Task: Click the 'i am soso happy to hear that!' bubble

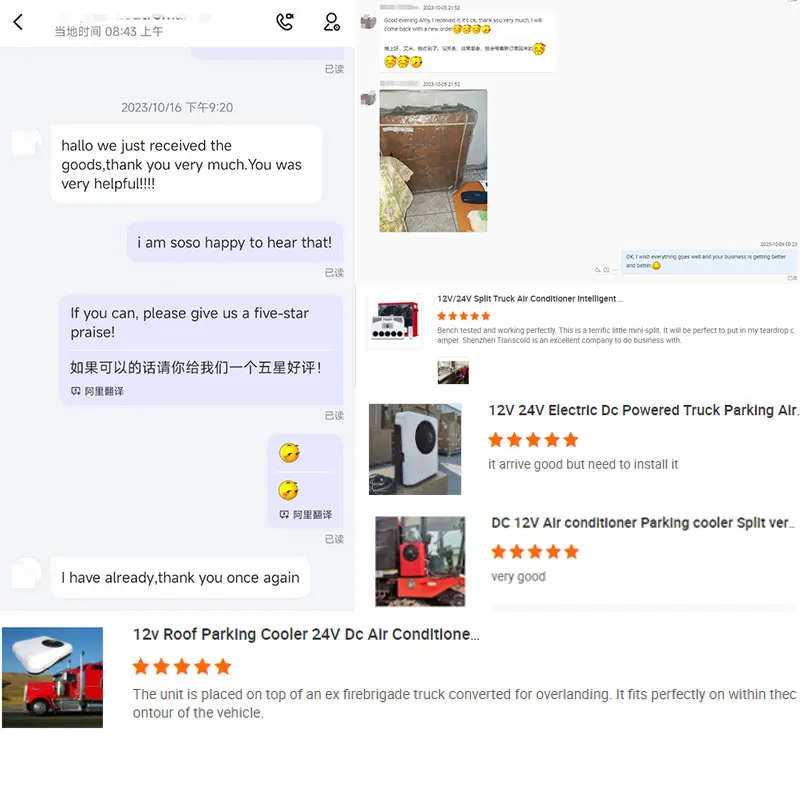Action: 235,242
